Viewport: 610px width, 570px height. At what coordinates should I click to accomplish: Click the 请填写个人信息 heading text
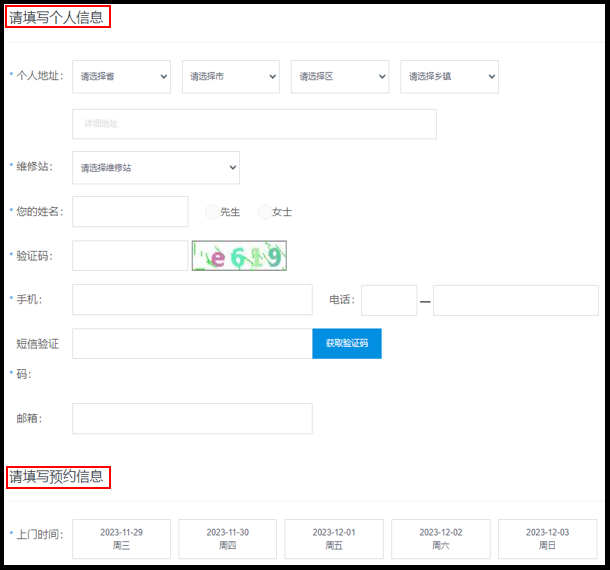(x=56, y=18)
